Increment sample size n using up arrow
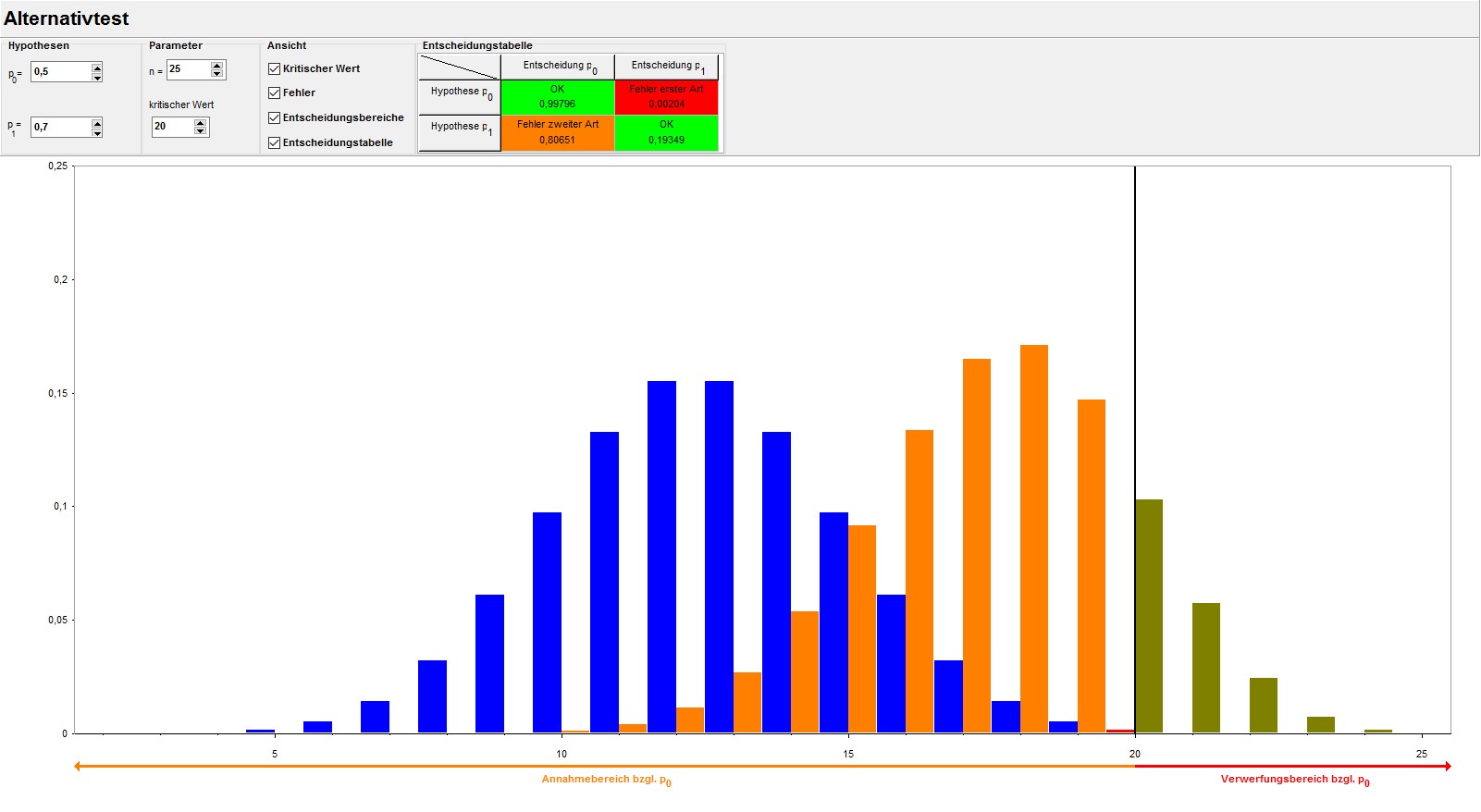 217,65
